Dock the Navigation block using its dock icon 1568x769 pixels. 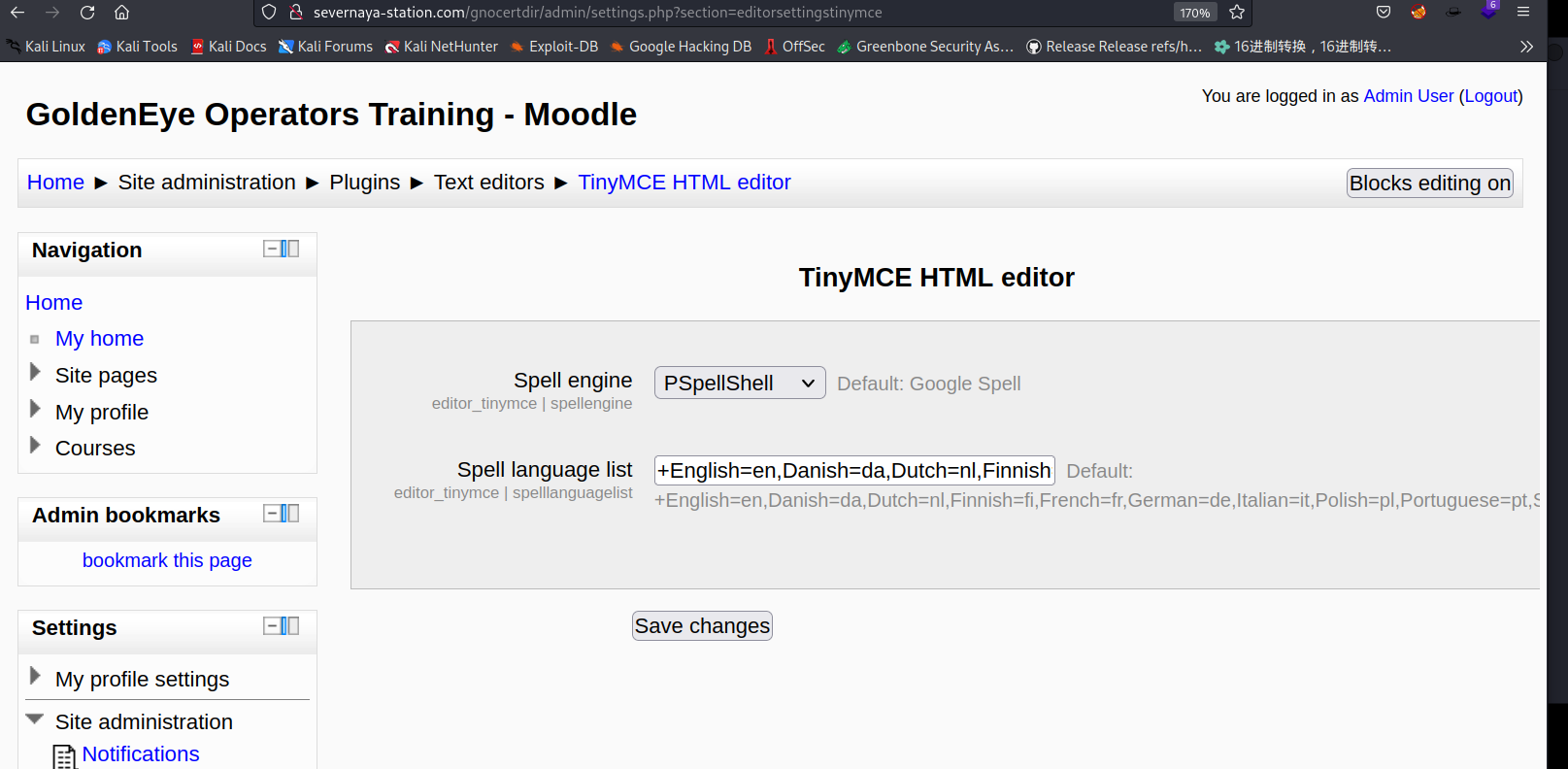[290, 249]
